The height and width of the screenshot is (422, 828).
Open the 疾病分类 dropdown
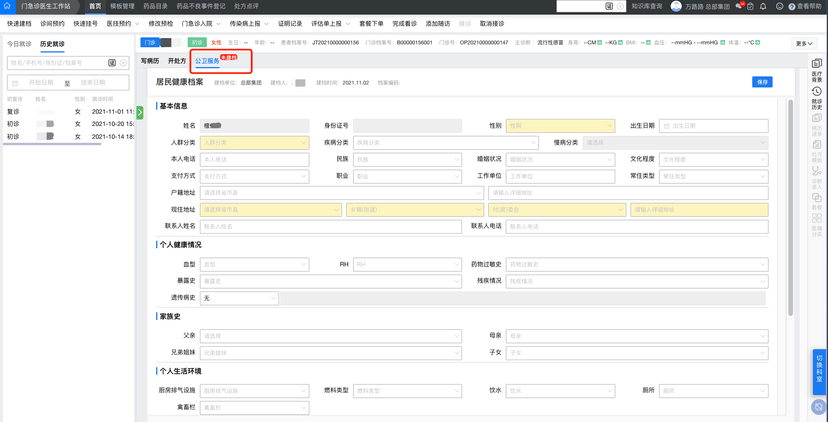[446, 143]
